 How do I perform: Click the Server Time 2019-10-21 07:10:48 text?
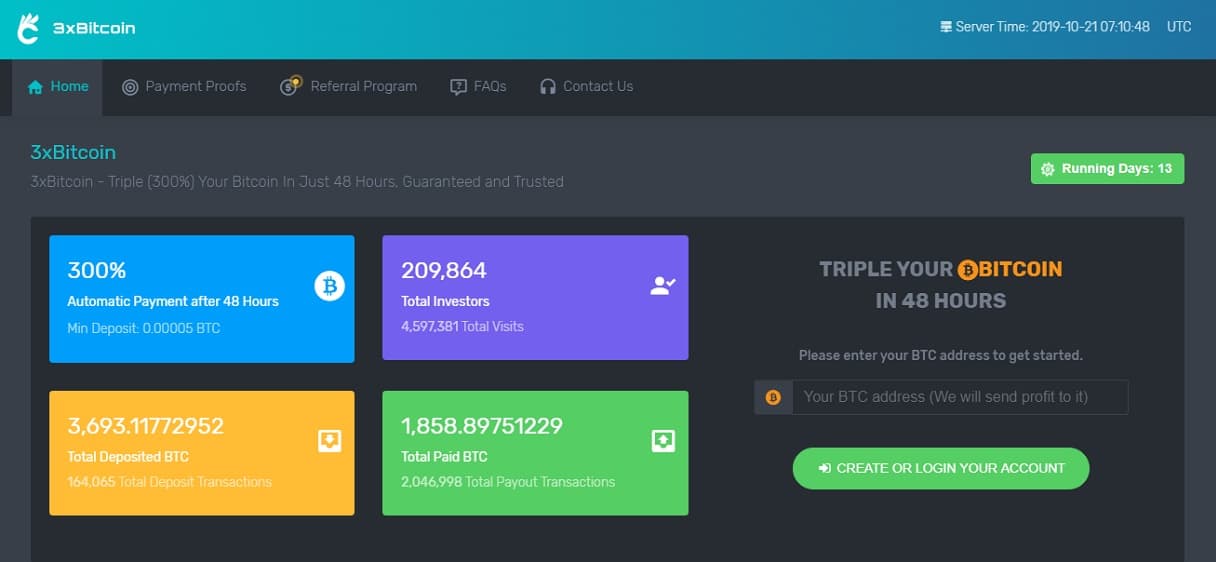tap(1053, 27)
